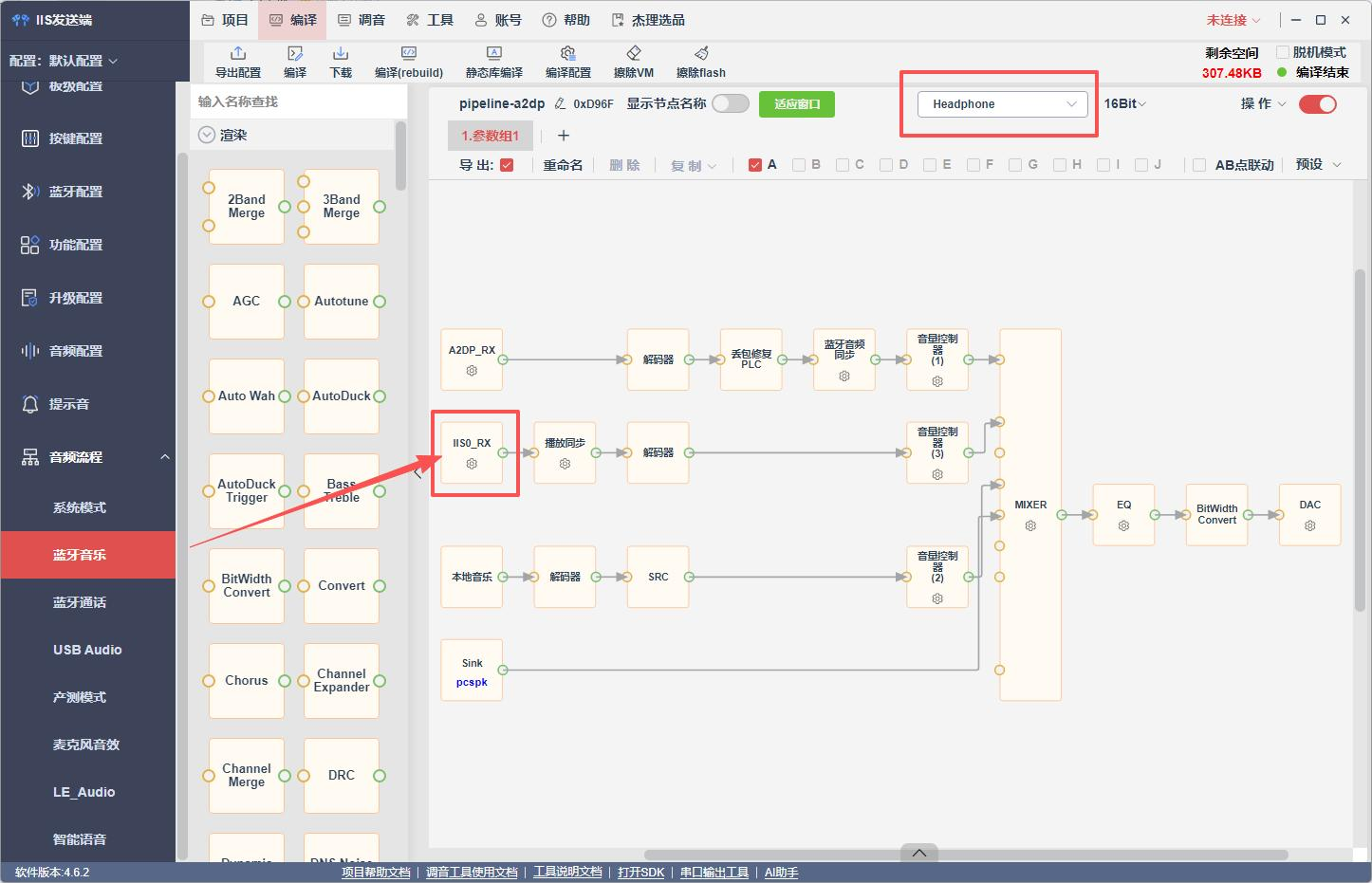Screen dimensions: 1372x883
Task: Enable the AB点联动 checkbox
Action: point(1199,165)
